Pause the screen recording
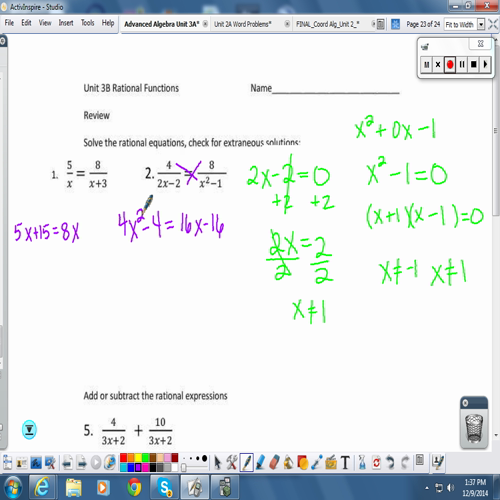 tap(462, 64)
